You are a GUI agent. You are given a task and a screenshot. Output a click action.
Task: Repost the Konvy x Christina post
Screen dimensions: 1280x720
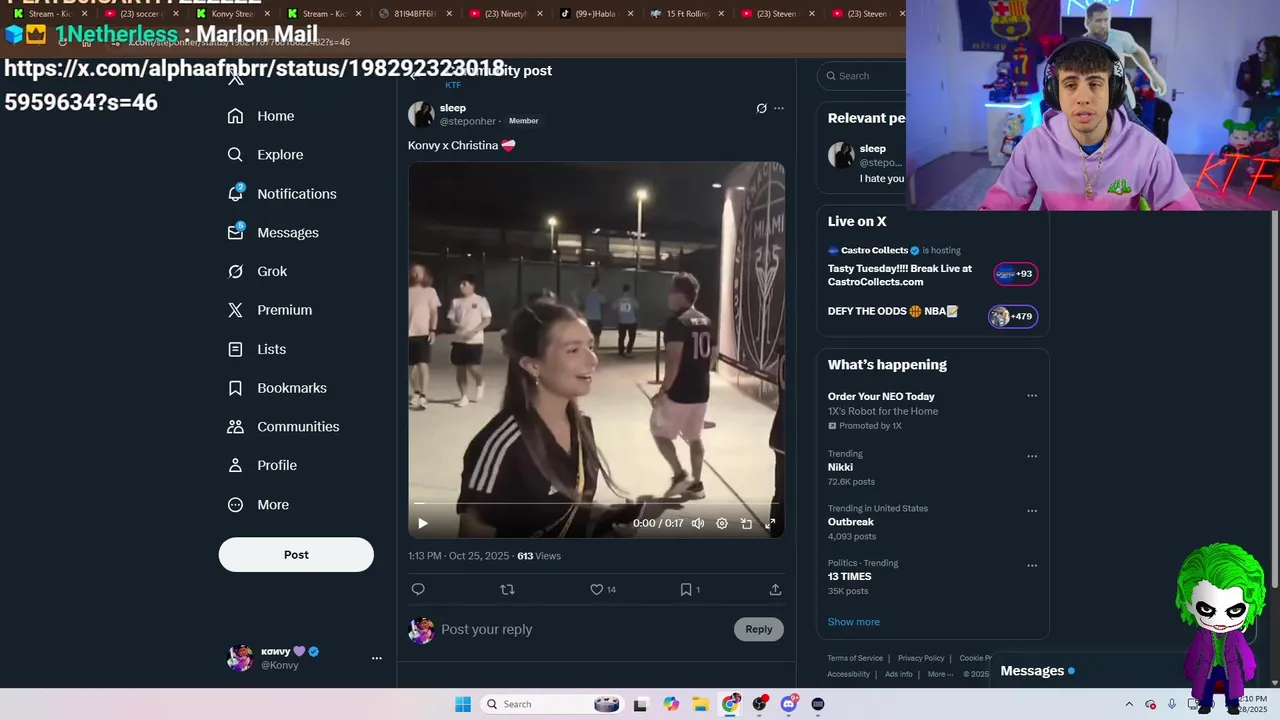pyautogui.click(x=507, y=589)
